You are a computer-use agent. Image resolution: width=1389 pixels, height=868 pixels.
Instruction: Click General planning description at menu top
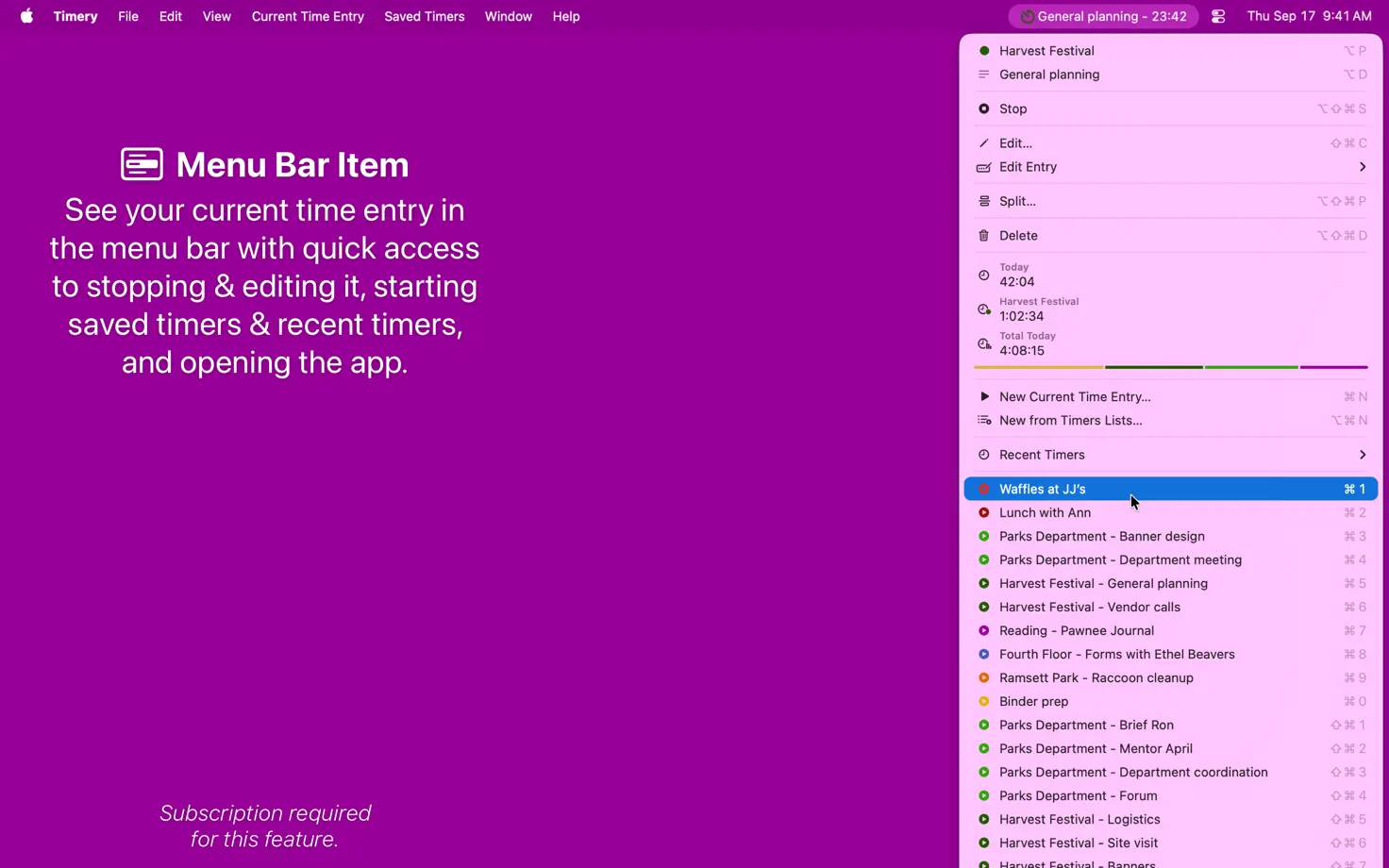[x=1171, y=75]
